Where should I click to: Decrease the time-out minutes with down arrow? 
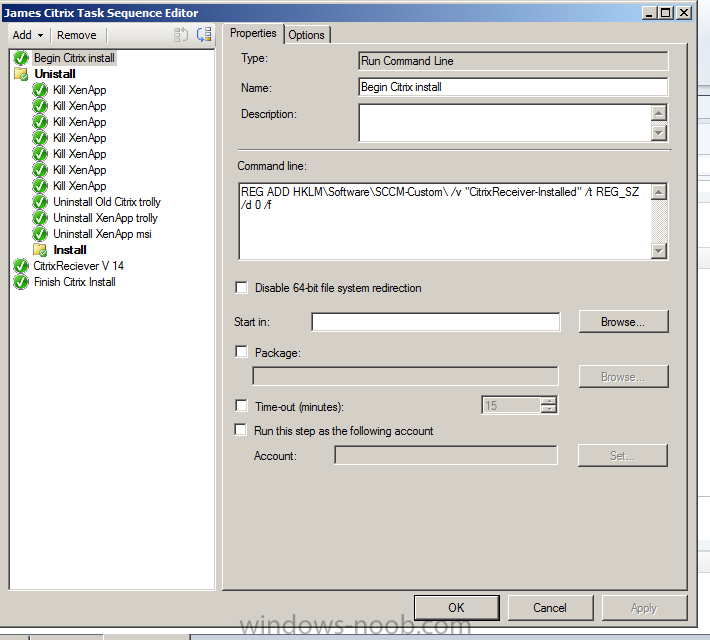point(549,409)
